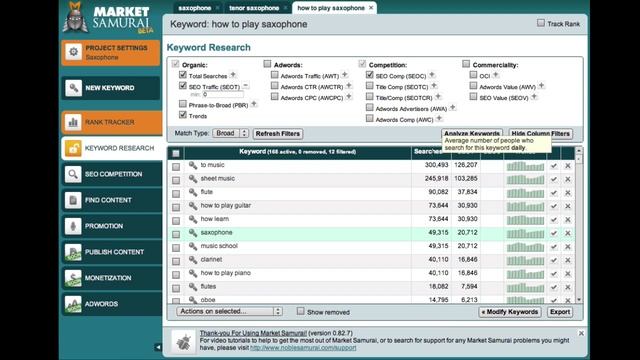Image resolution: width=640 pixels, height=360 pixels.
Task: Click the Export button
Action: (x=560, y=312)
